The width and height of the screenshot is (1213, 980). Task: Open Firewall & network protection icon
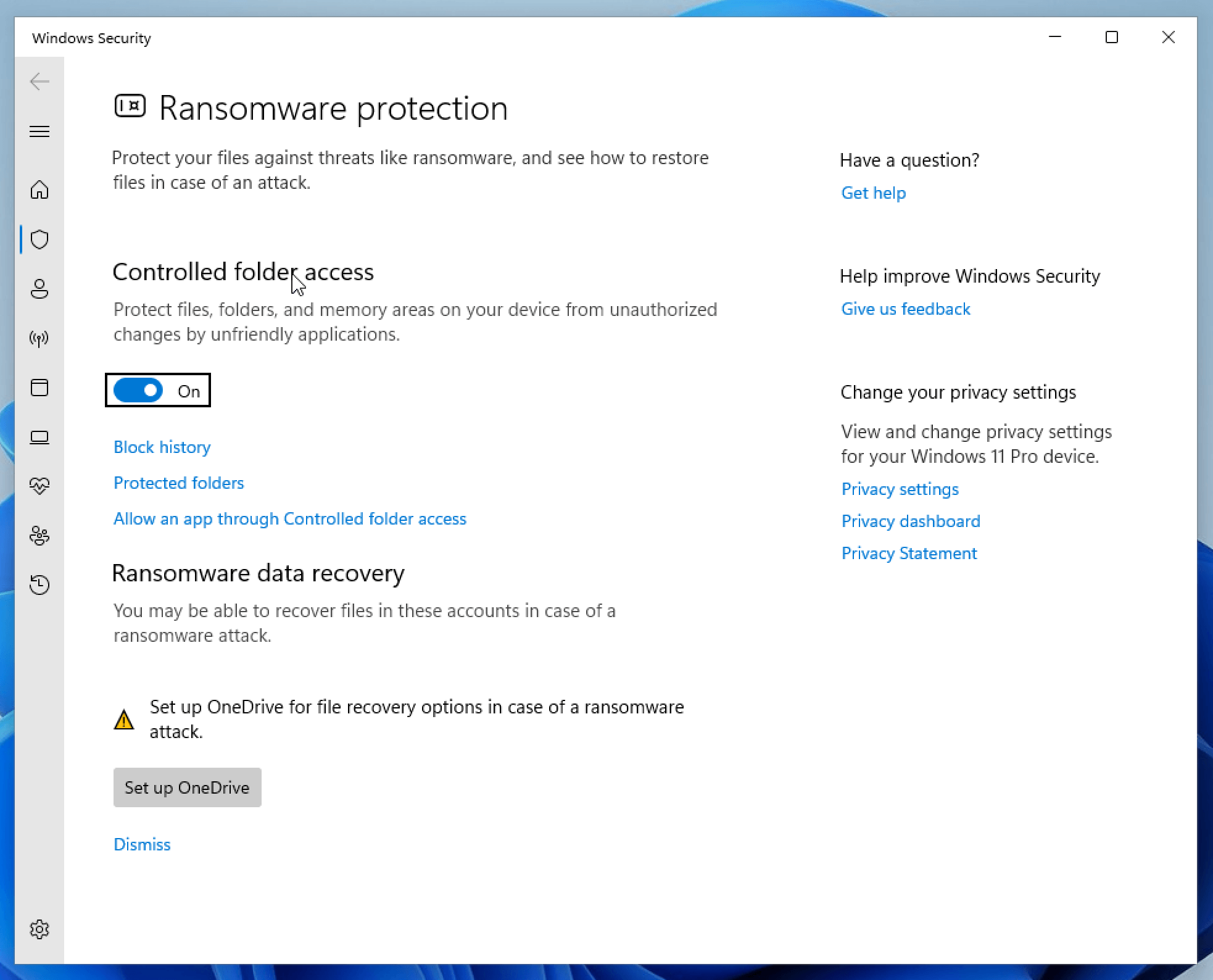pyautogui.click(x=39, y=338)
